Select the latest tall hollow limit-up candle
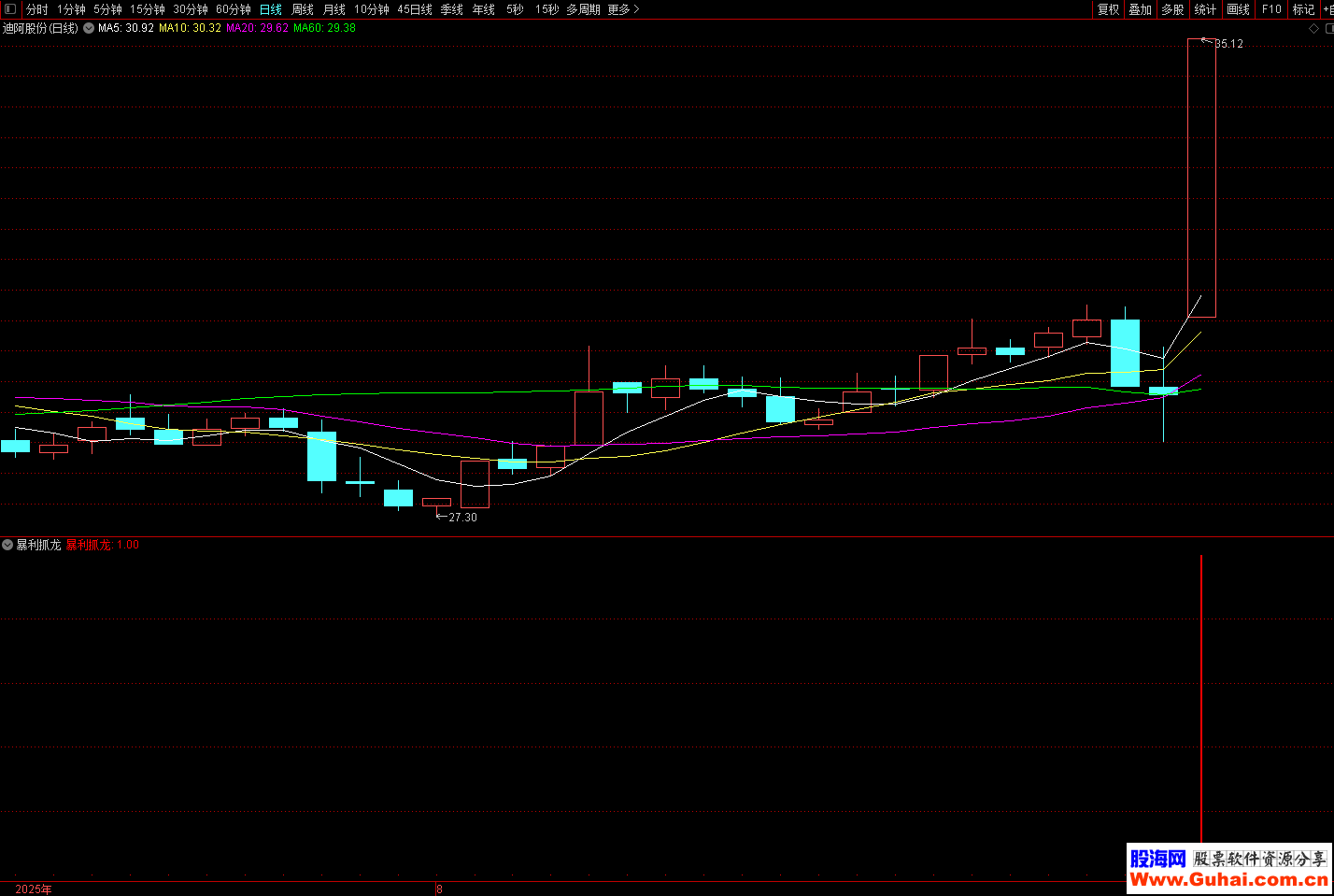Viewport: 1334px width, 896px height. [x=1201, y=178]
